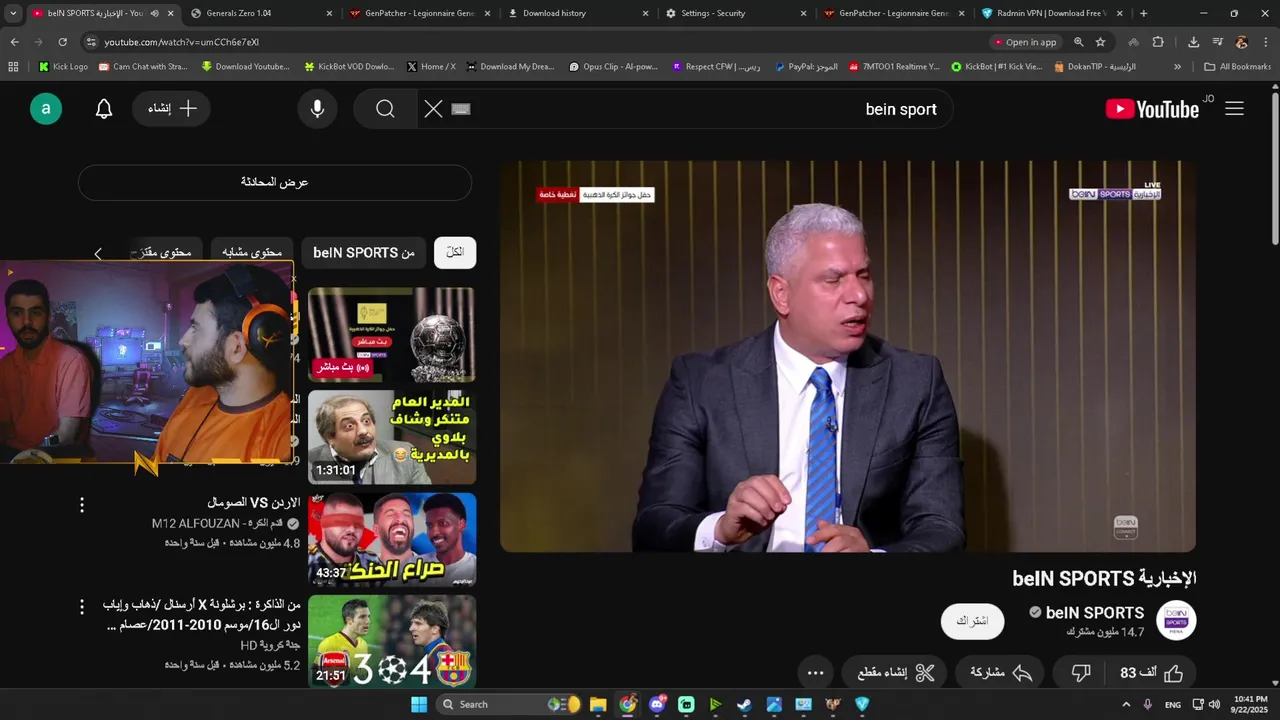Viewport: 1280px width, 720px height.
Task: Open Kick Logo bookmark
Action: pos(63,67)
